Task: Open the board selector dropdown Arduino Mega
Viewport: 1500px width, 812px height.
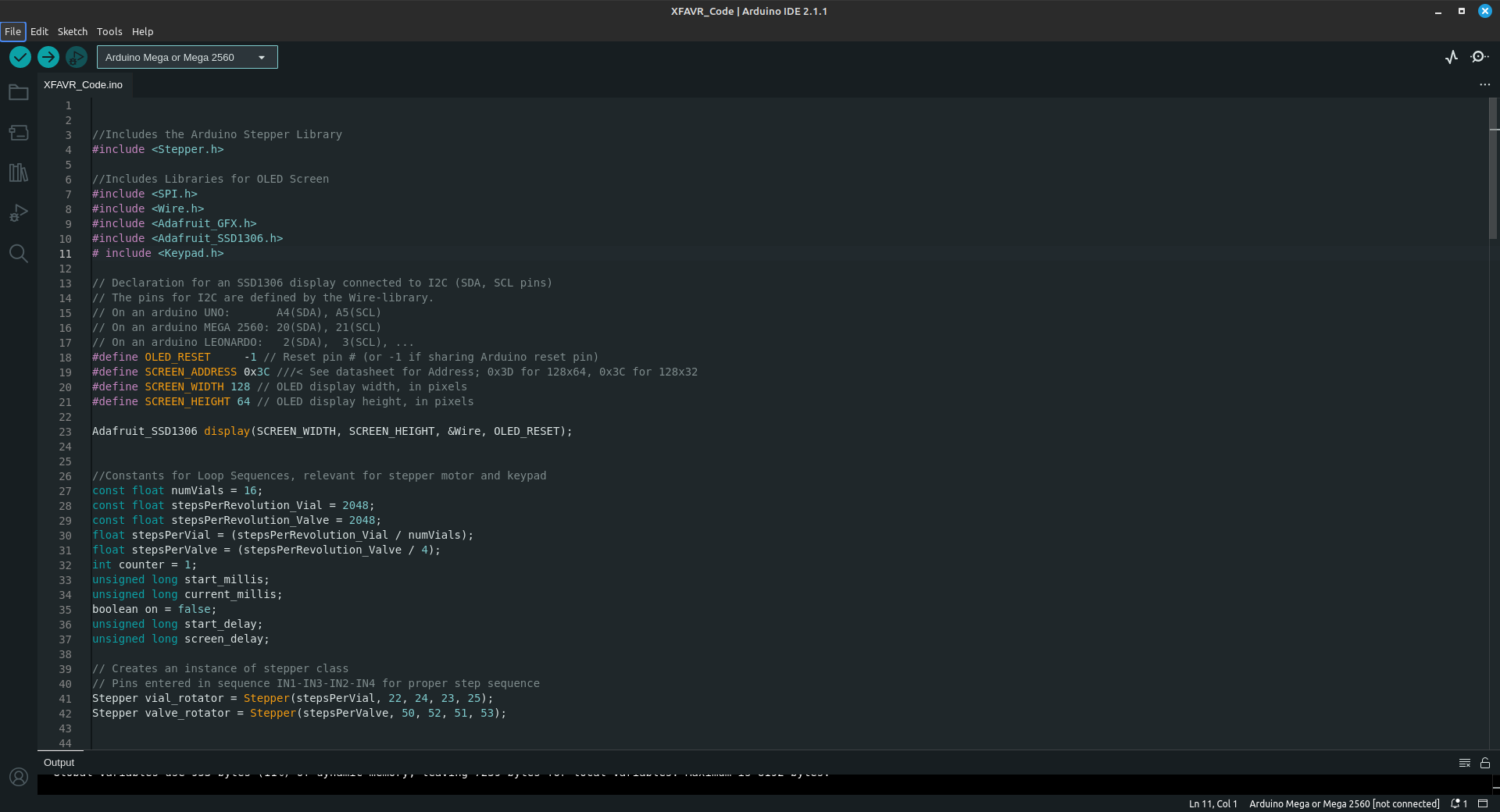Action: coord(187,57)
